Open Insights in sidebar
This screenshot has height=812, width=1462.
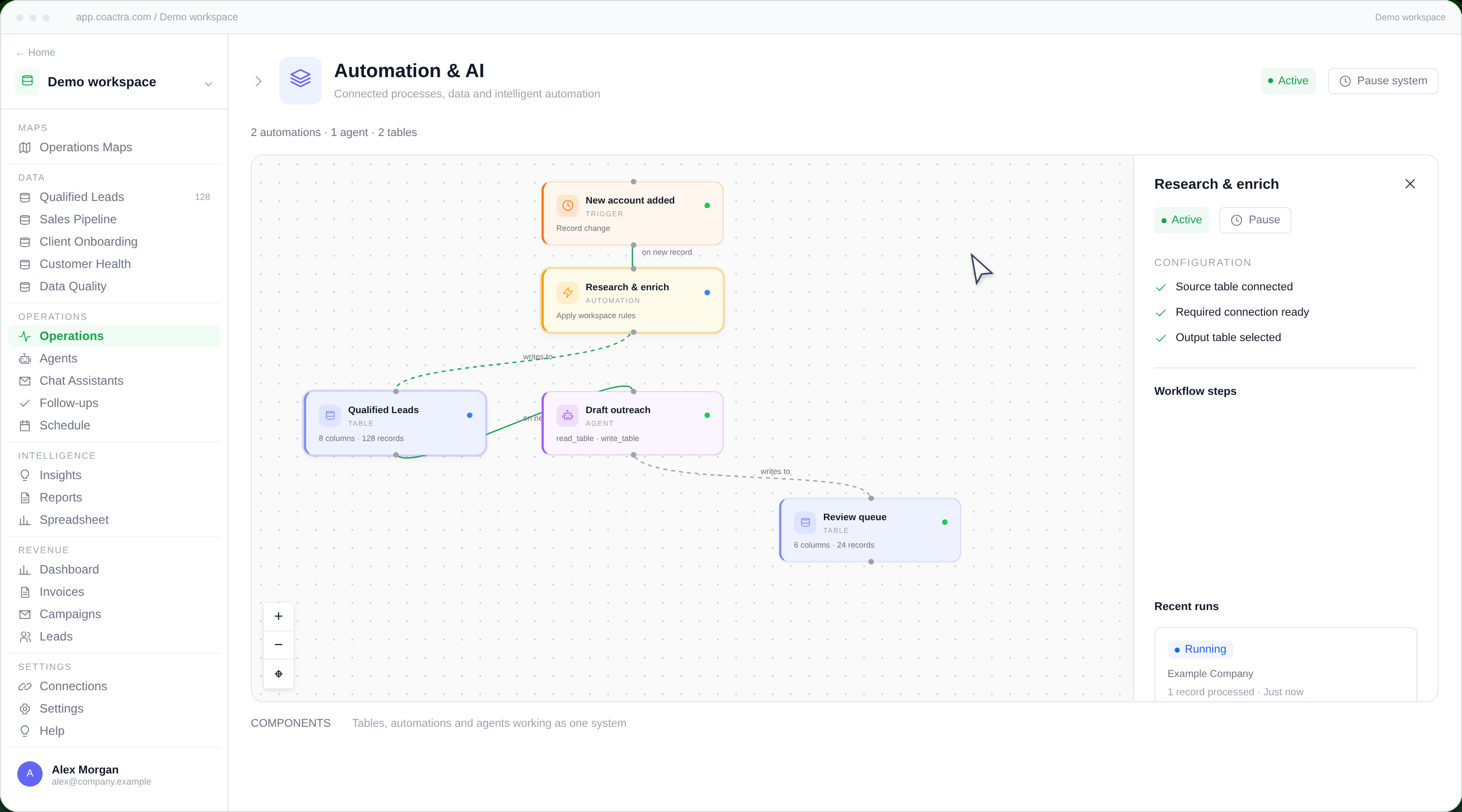pos(114,475)
